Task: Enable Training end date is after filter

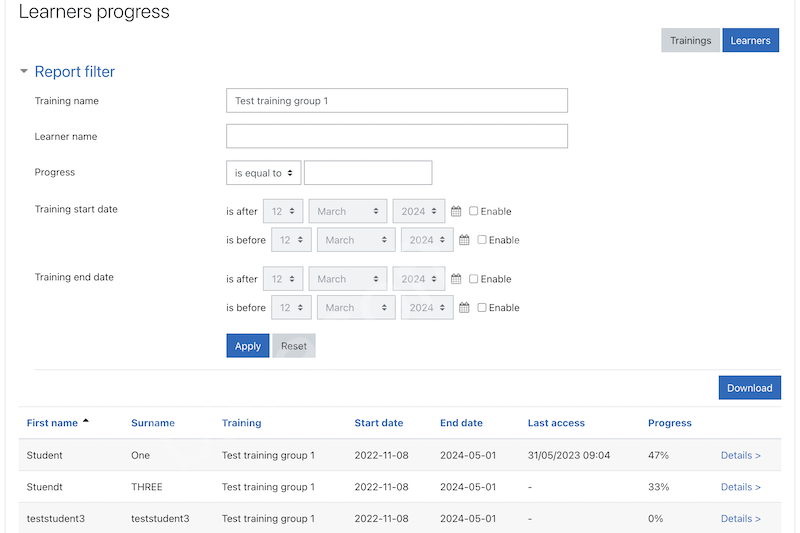Action: point(473,279)
